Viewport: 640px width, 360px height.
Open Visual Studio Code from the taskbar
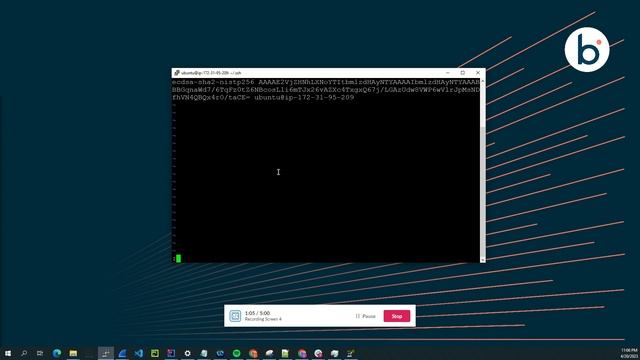[138, 353]
